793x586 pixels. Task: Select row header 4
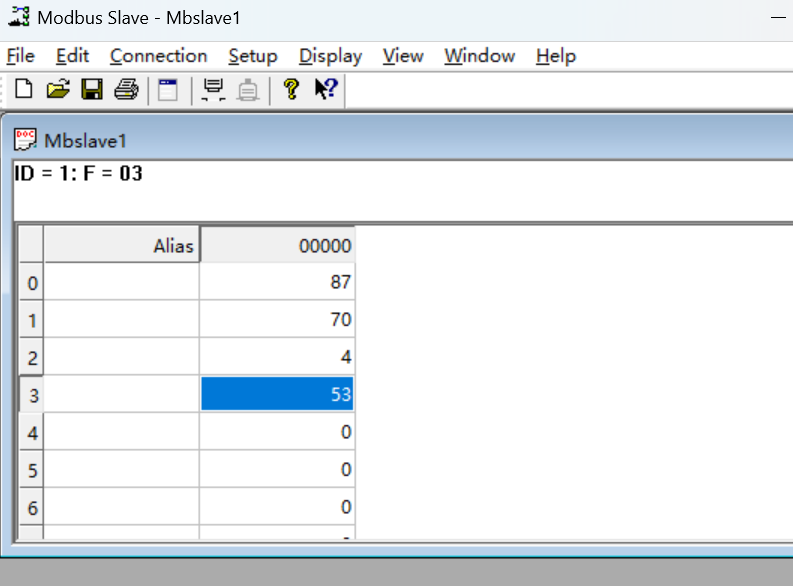coord(31,432)
